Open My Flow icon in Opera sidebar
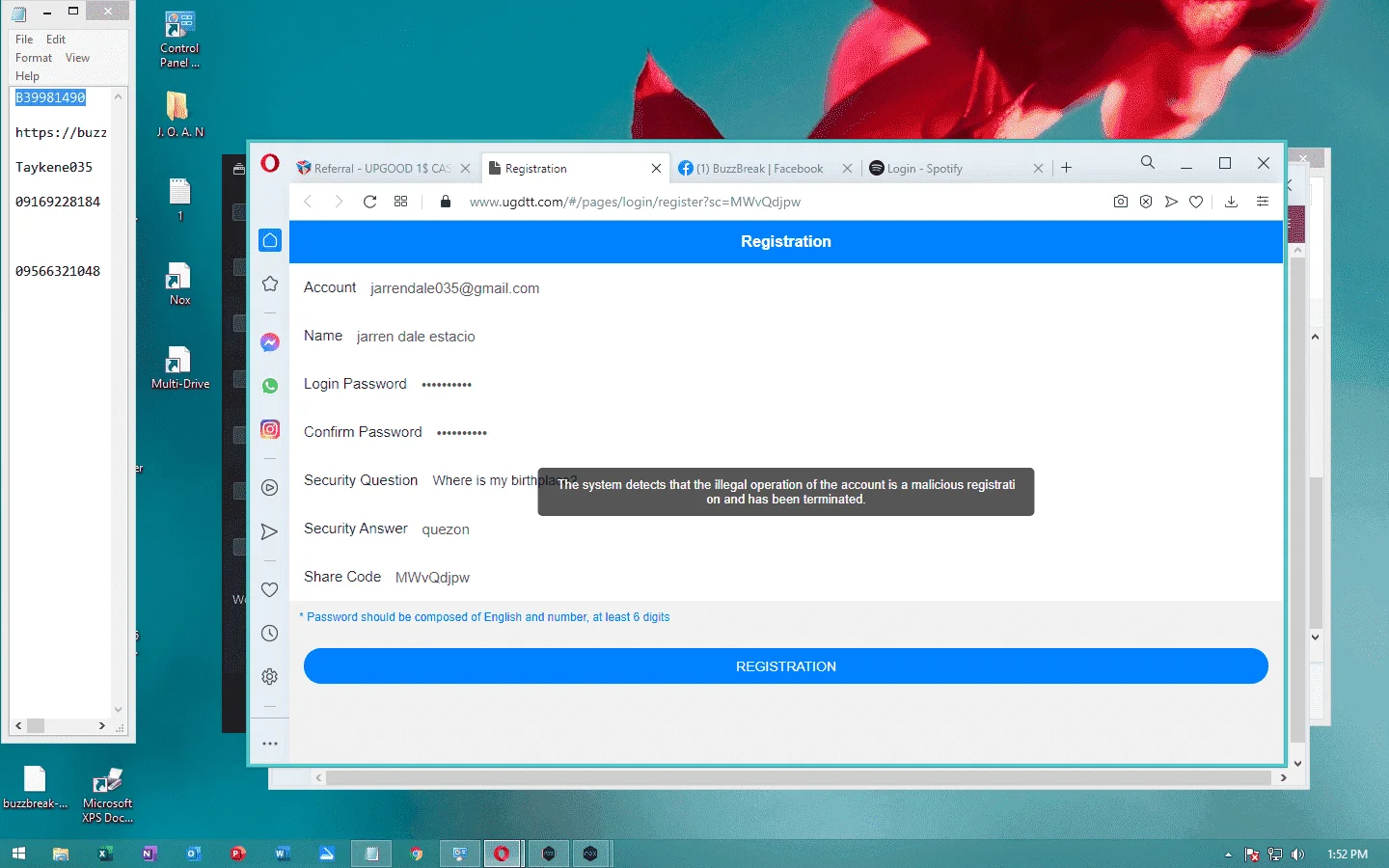 click(x=270, y=531)
